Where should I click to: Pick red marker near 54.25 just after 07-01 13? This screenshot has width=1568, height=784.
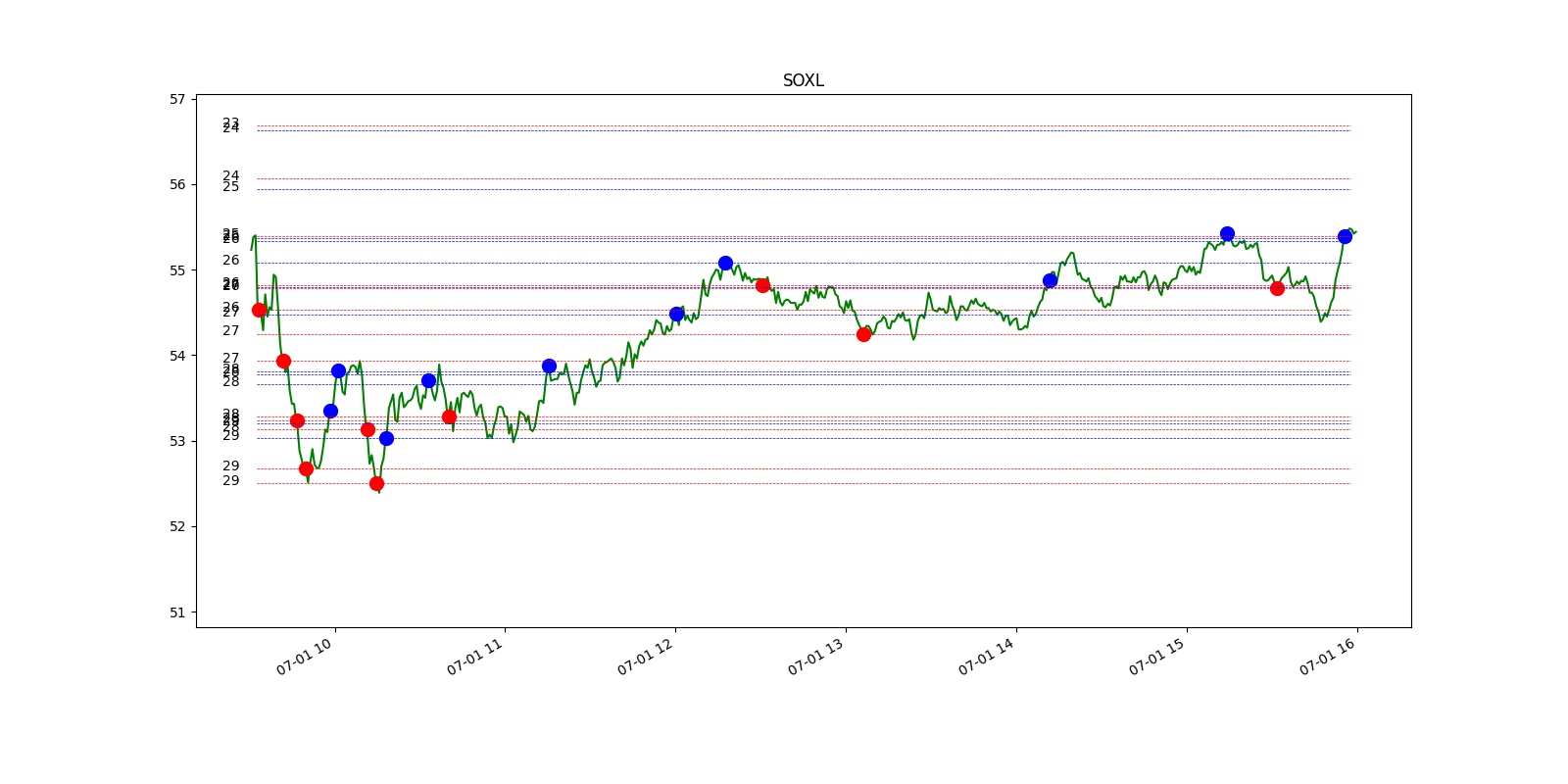click(863, 334)
